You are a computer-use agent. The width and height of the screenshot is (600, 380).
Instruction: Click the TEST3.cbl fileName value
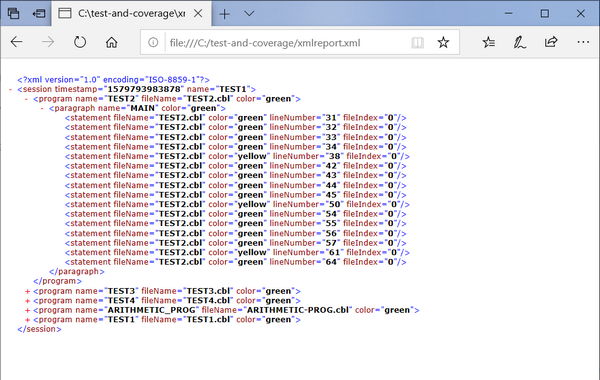click(208, 291)
